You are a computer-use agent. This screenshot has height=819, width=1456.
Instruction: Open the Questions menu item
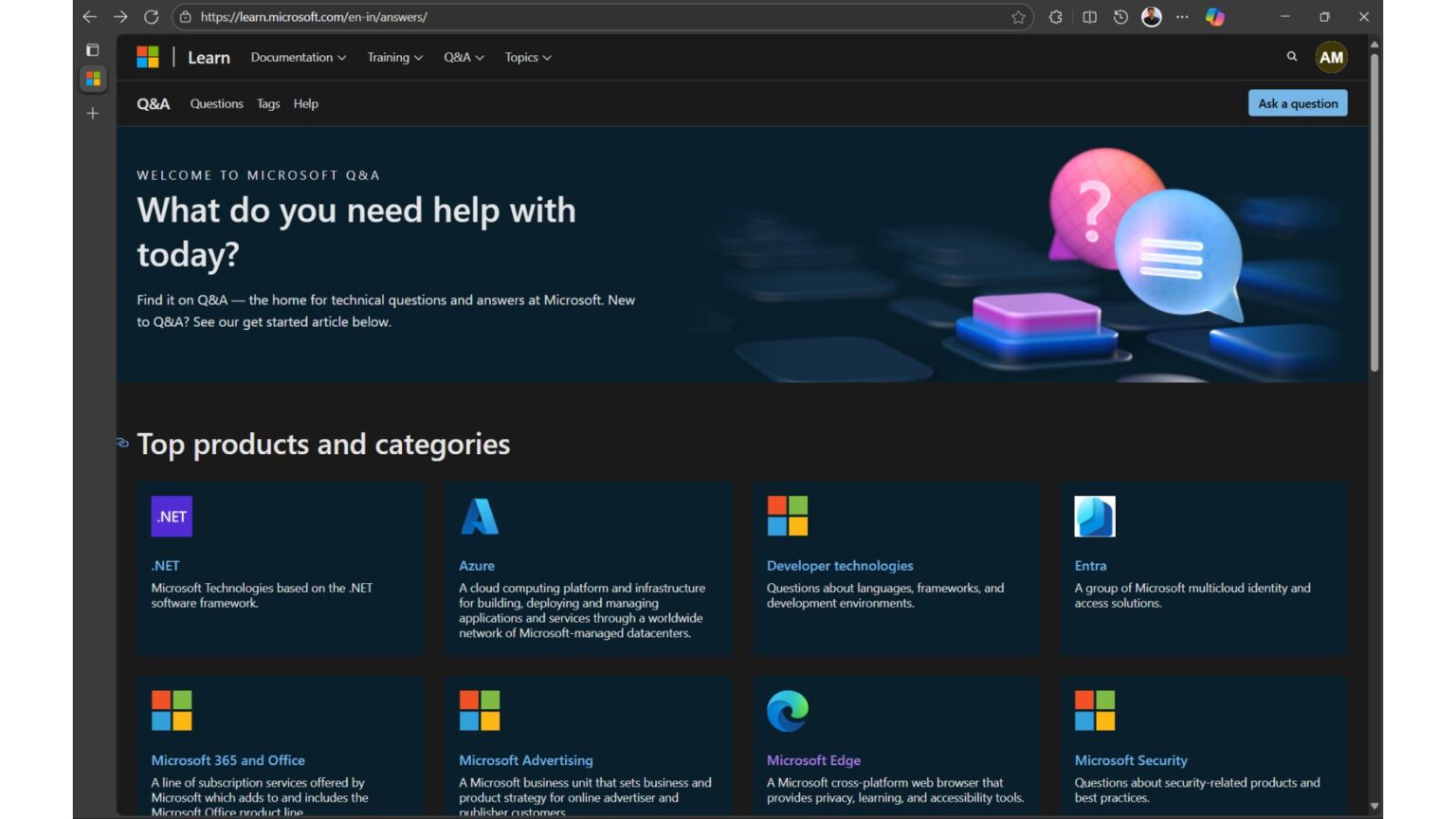216,103
